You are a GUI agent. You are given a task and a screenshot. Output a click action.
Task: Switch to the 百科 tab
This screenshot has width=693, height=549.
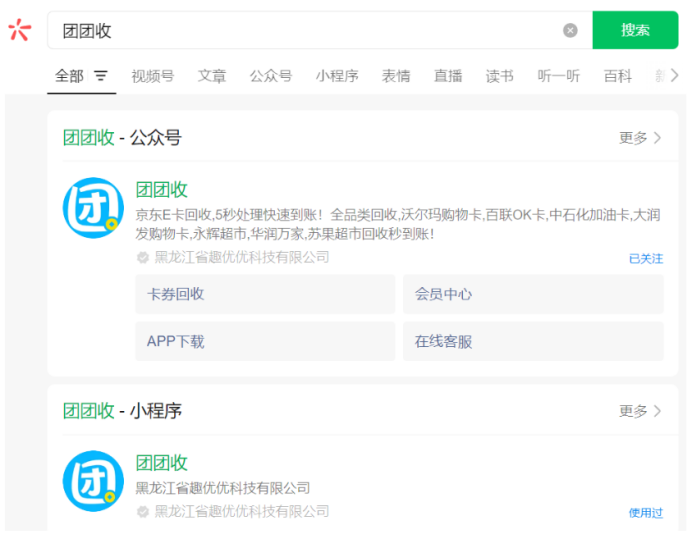pos(618,76)
